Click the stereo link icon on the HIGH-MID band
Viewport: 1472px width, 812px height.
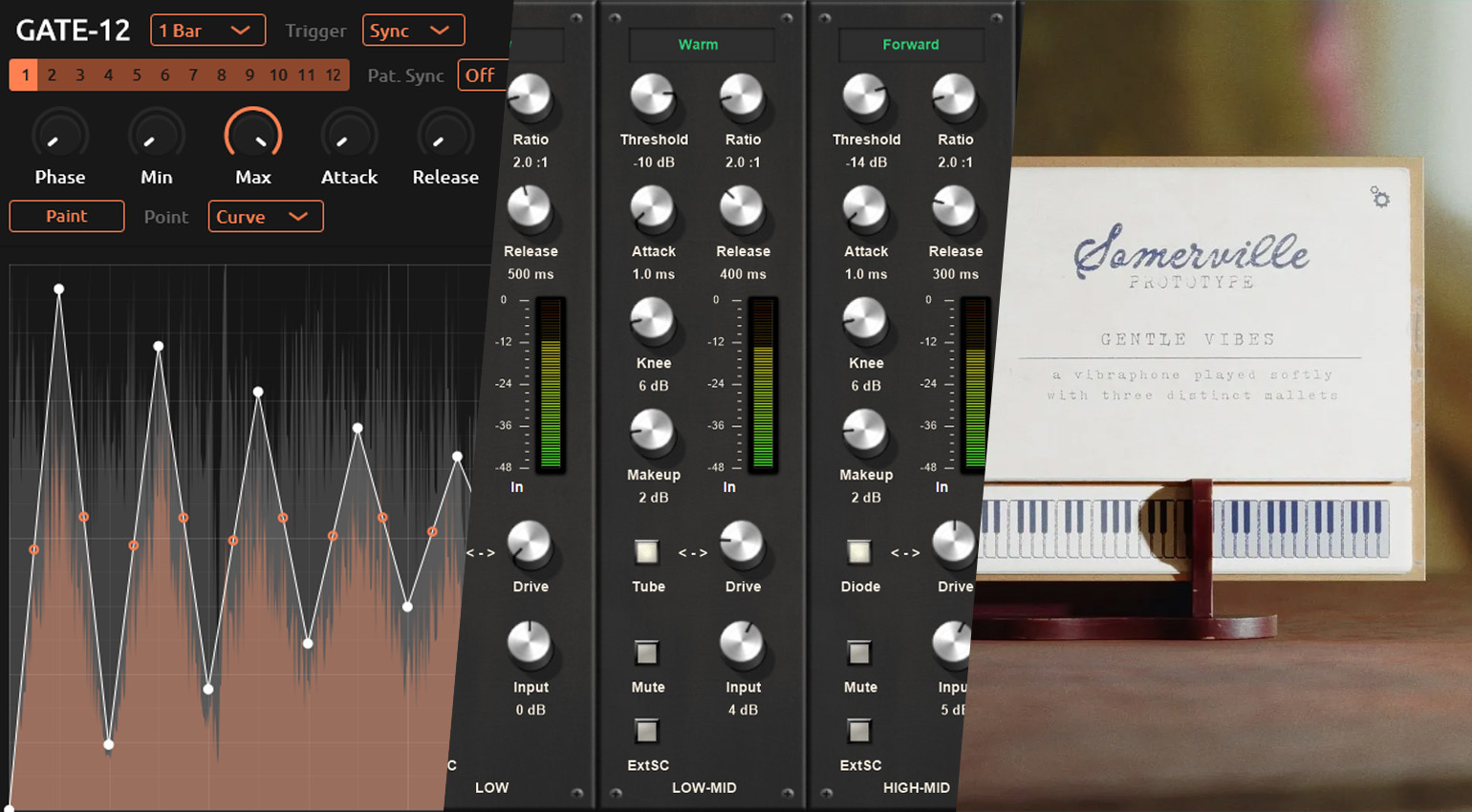906,551
